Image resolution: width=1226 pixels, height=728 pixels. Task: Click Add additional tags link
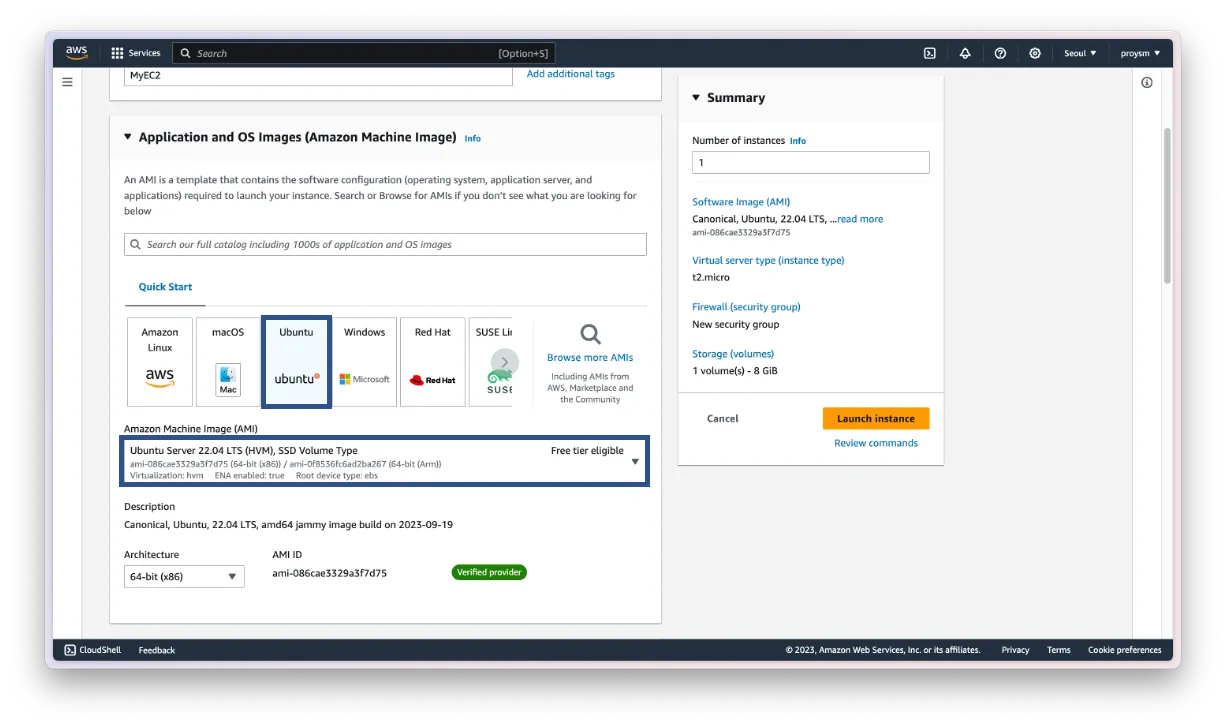(571, 74)
